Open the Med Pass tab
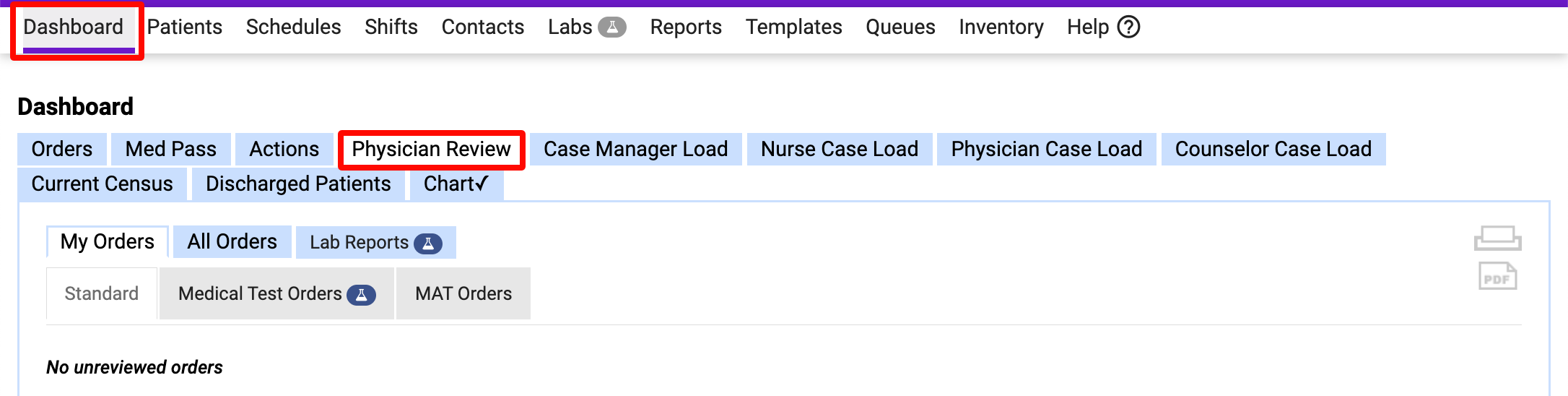1568x396 pixels. [x=170, y=150]
